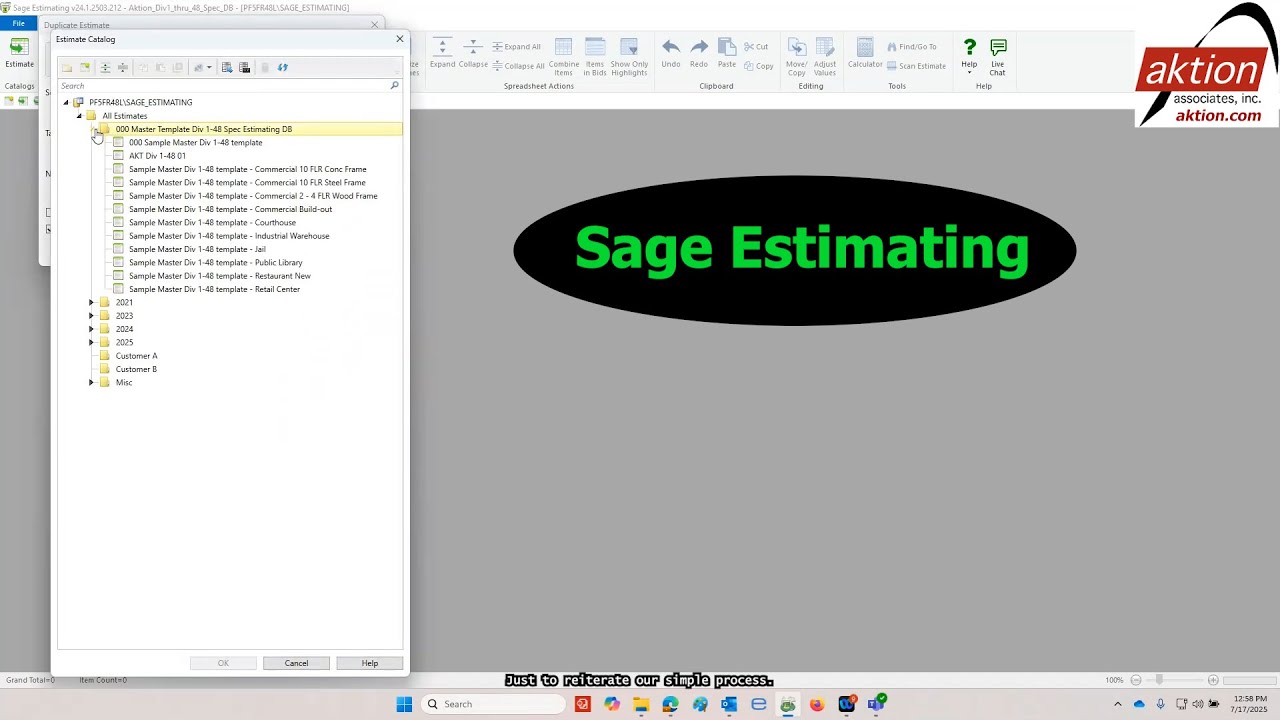Screen dimensions: 1280x720
Task: Select the Public Library template
Action: coord(215,262)
